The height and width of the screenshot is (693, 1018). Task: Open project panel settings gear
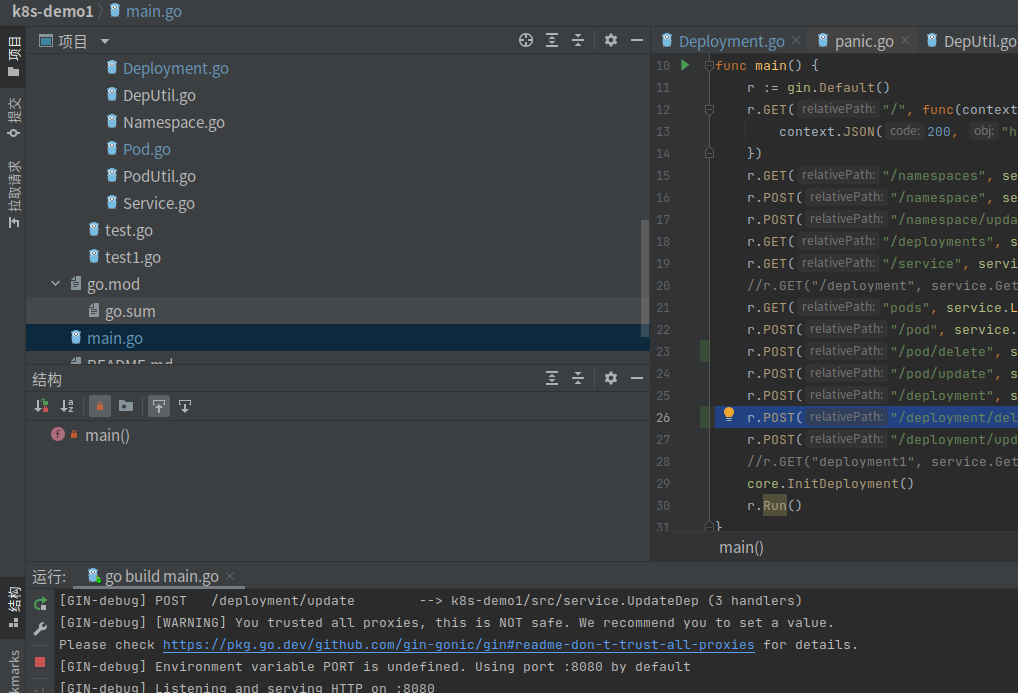tap(611, 40)
